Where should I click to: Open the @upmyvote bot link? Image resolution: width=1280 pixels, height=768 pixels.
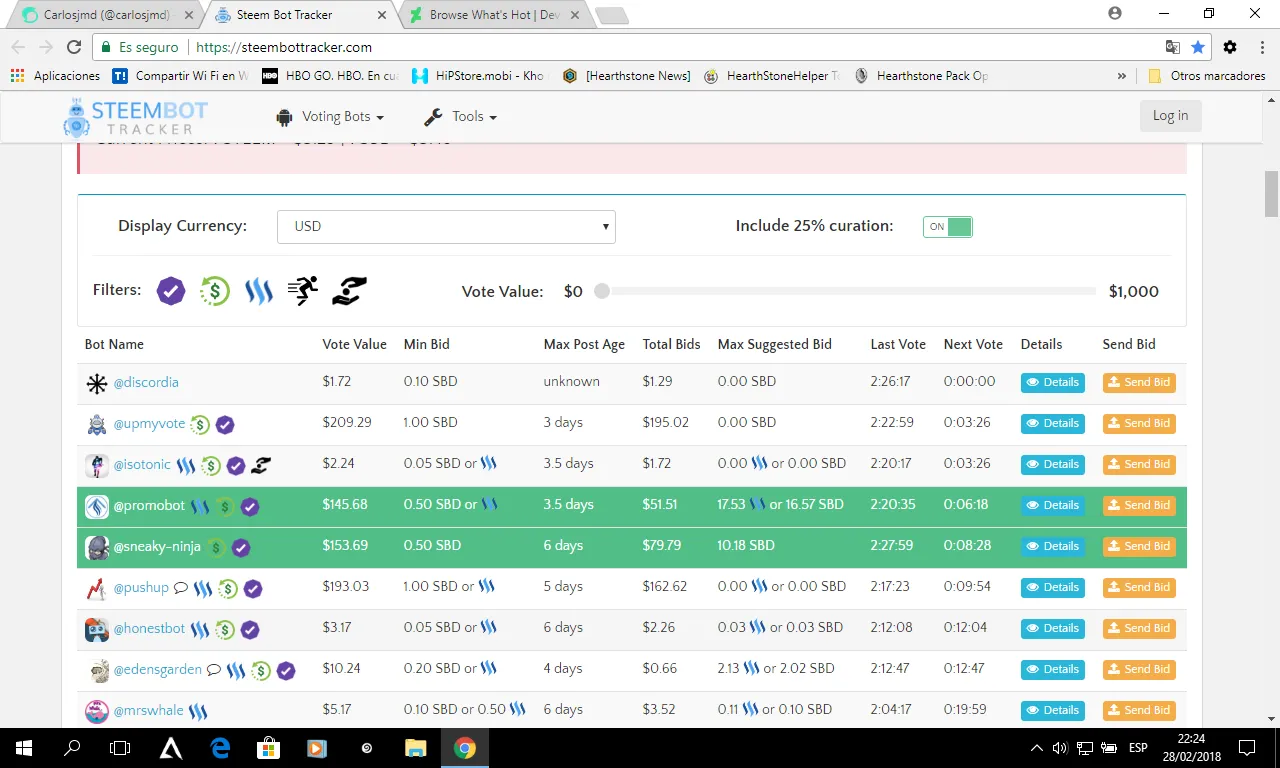coord(149,424)
